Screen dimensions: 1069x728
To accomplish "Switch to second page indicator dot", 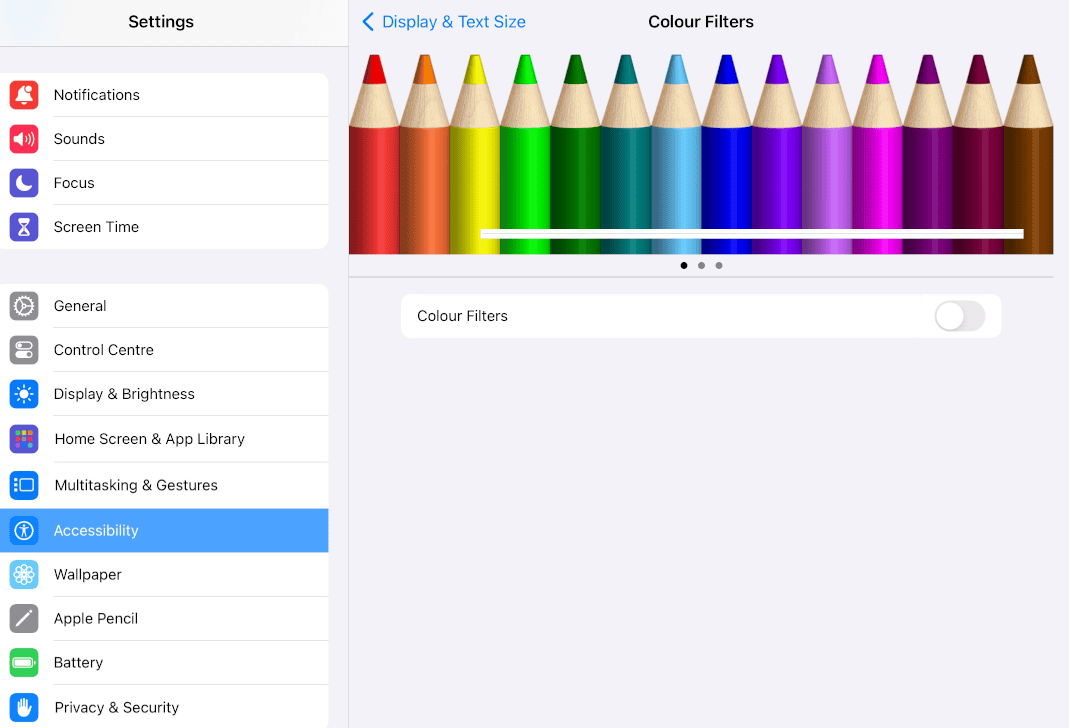I will (x=701, y=266).
